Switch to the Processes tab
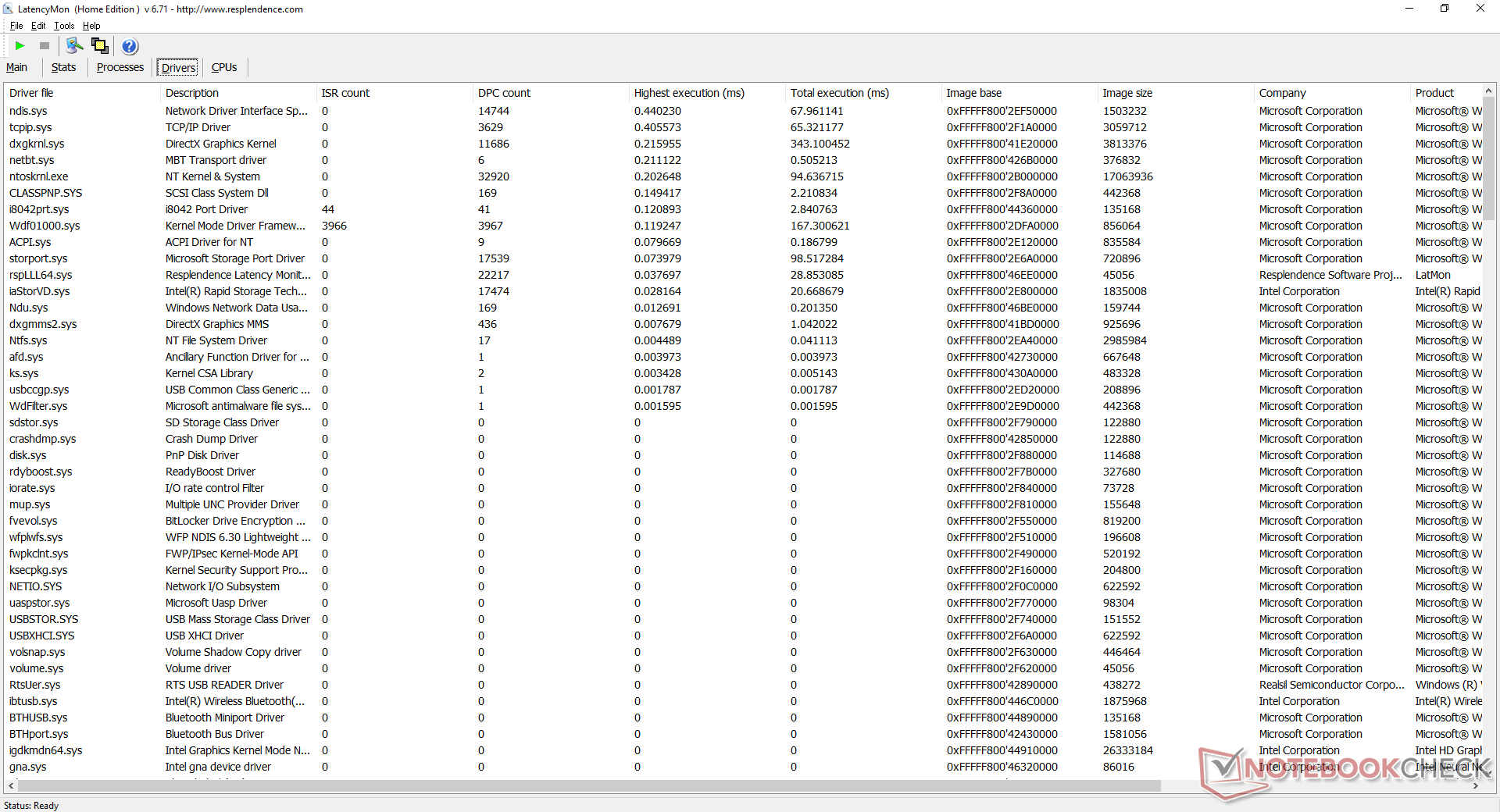Viewport: 1500px width, 812px height. click(x=120, y=67)
